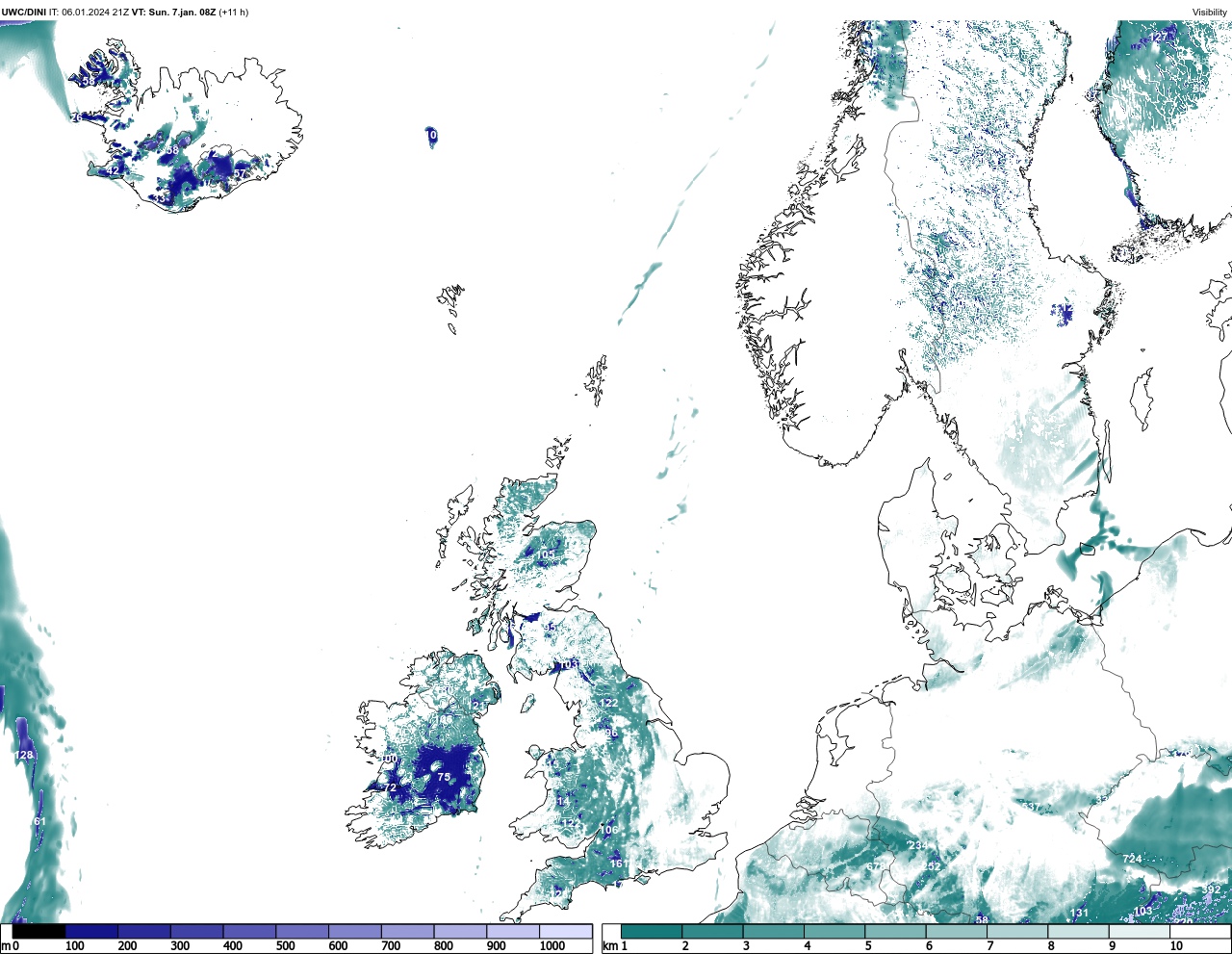Click the 1–2 km dark teal legend swatch

(652, 931)
